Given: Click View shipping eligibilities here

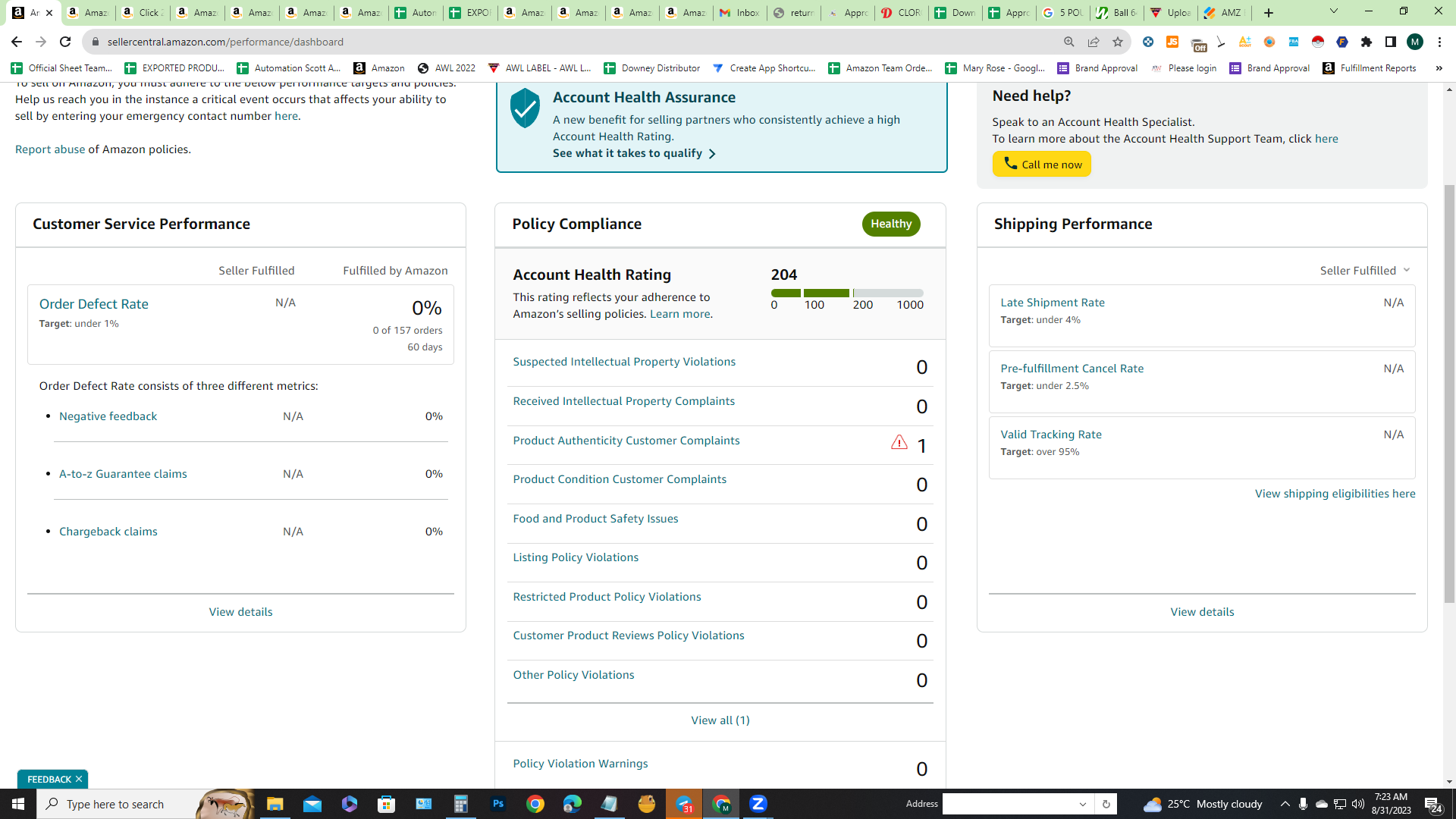Looking at the screenshot, I should coord(1335,494).
